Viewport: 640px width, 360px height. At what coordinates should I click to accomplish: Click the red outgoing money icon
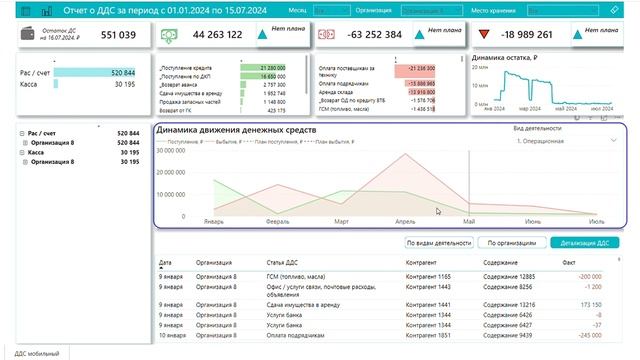pyautogui.click(x=326, y=35)
